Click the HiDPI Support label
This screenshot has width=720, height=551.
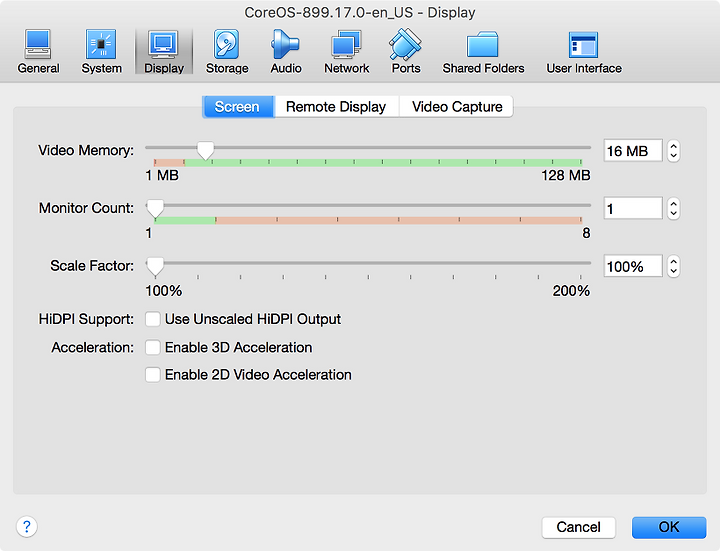86,319
